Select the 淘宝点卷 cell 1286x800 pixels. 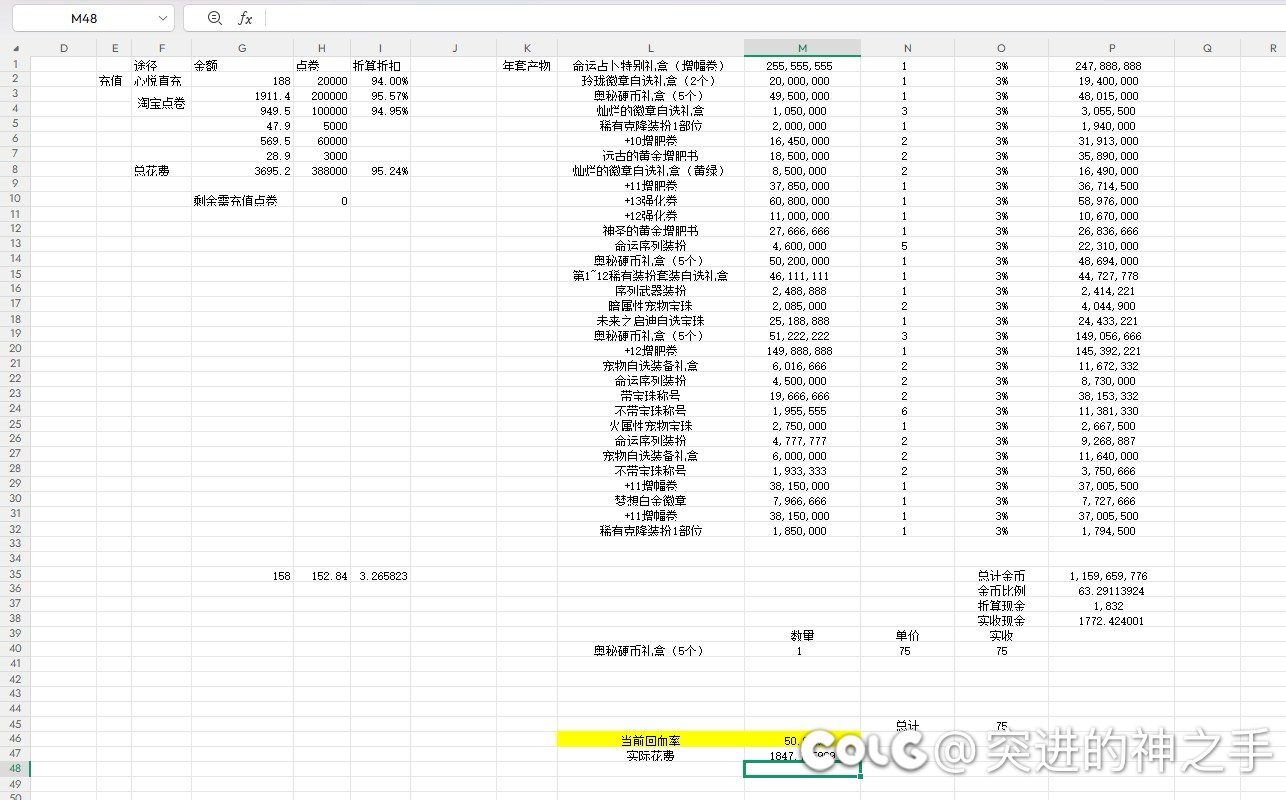(x=161, y=103)
